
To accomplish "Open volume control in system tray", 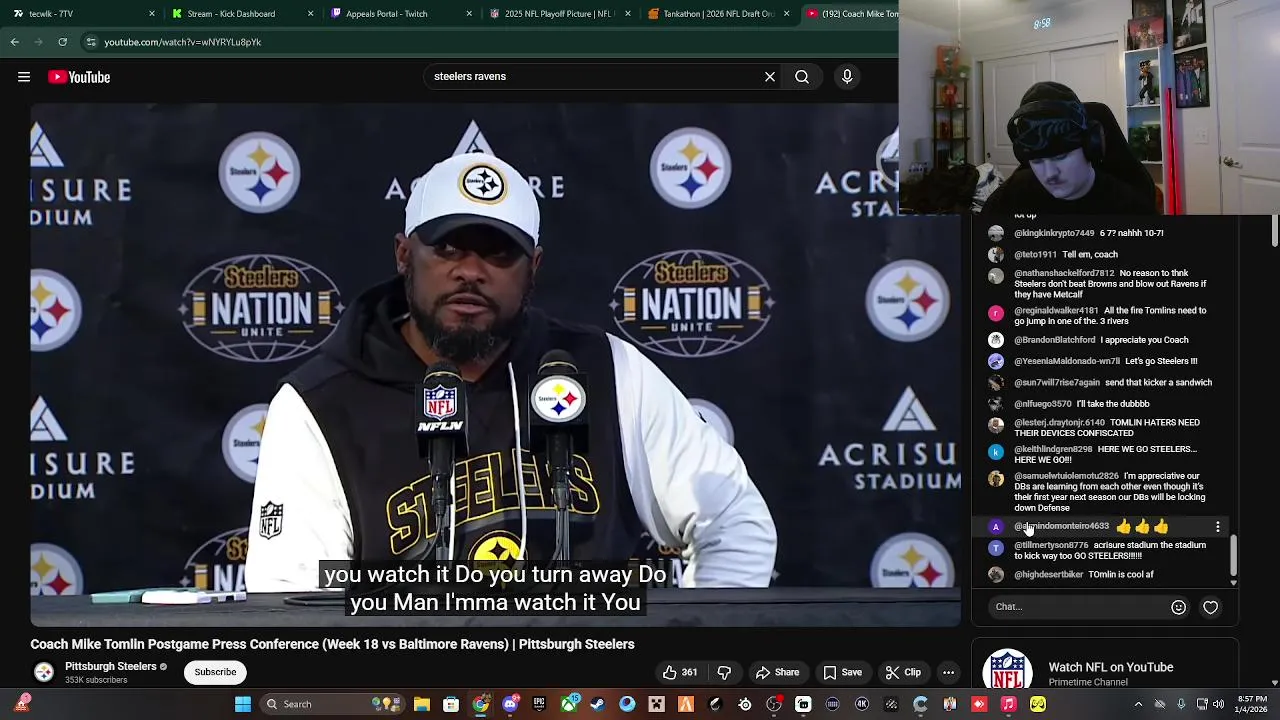I will pyautogui.click(x=1218, y=704).
